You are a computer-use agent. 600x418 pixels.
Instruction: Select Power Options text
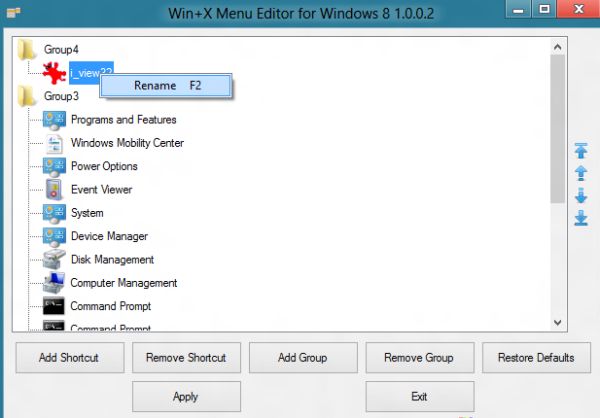coord(104,167)
